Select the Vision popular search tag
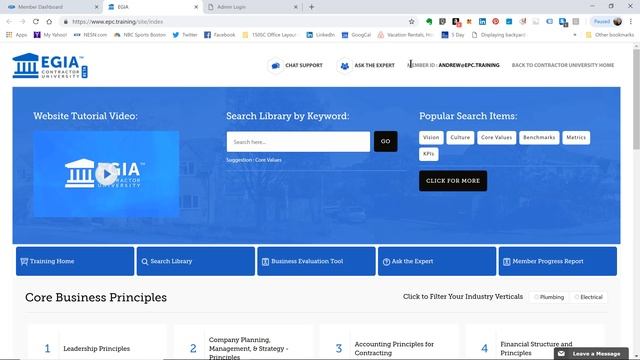Image resolution: width=640 pixels, height=360 pixels. click(x=431, y=138)
